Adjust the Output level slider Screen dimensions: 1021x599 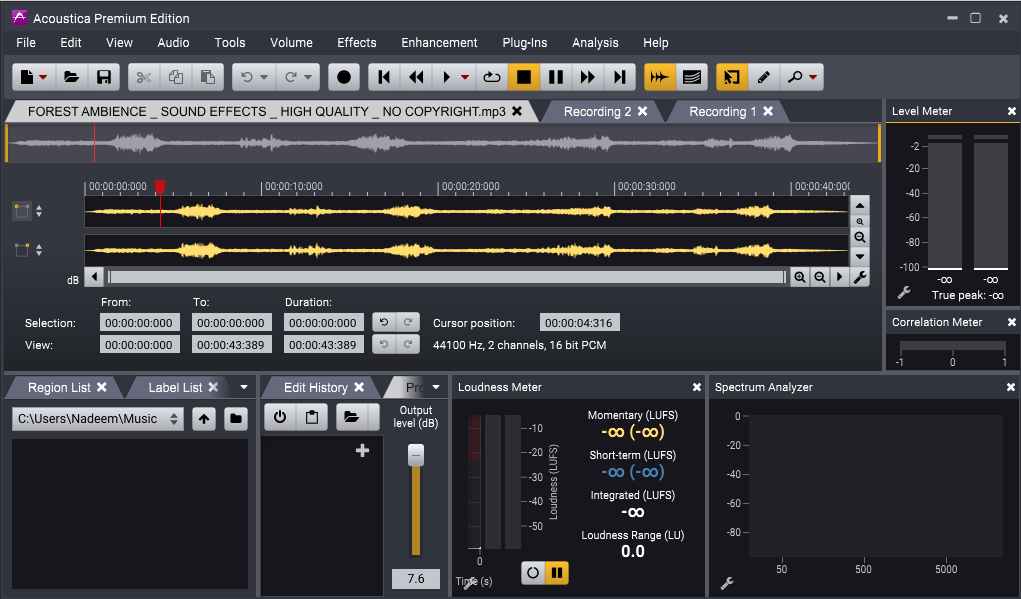[416, 455]
